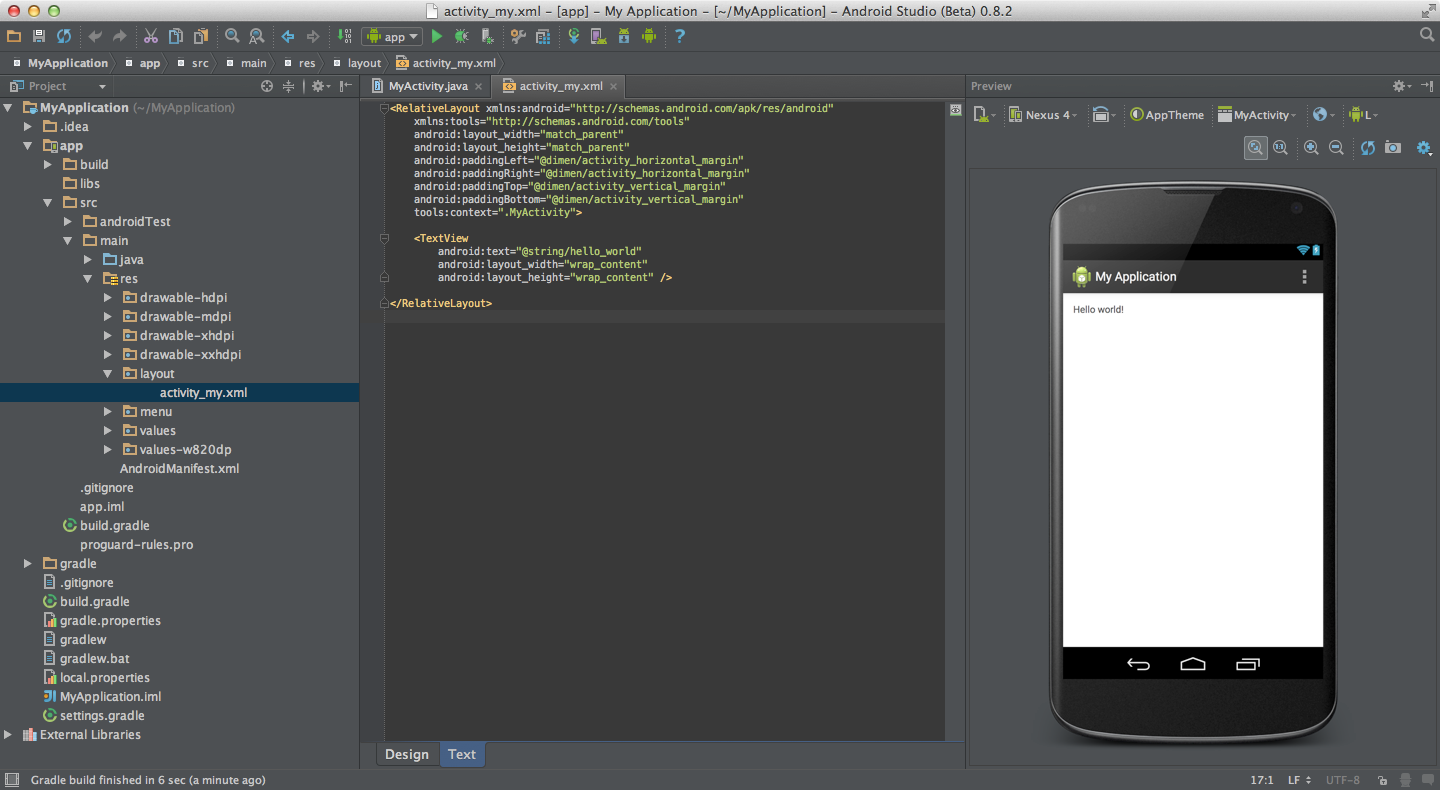Click Collapse All icon in Project panel
This screenshot has height=790, width=1440.
pos(288,86)
